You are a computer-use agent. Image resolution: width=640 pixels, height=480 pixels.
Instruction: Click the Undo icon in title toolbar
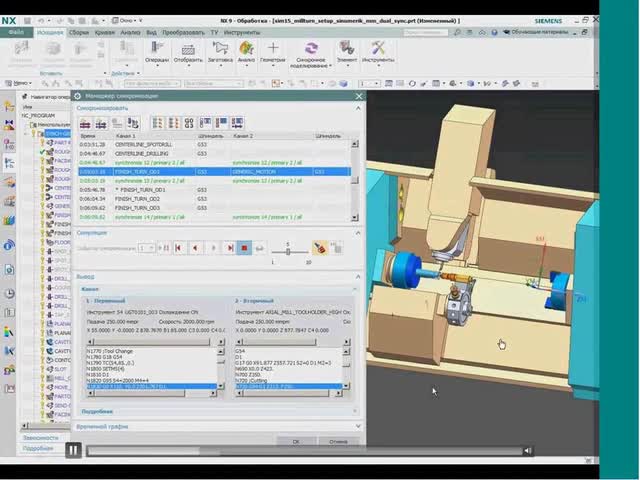coord(41,20)
